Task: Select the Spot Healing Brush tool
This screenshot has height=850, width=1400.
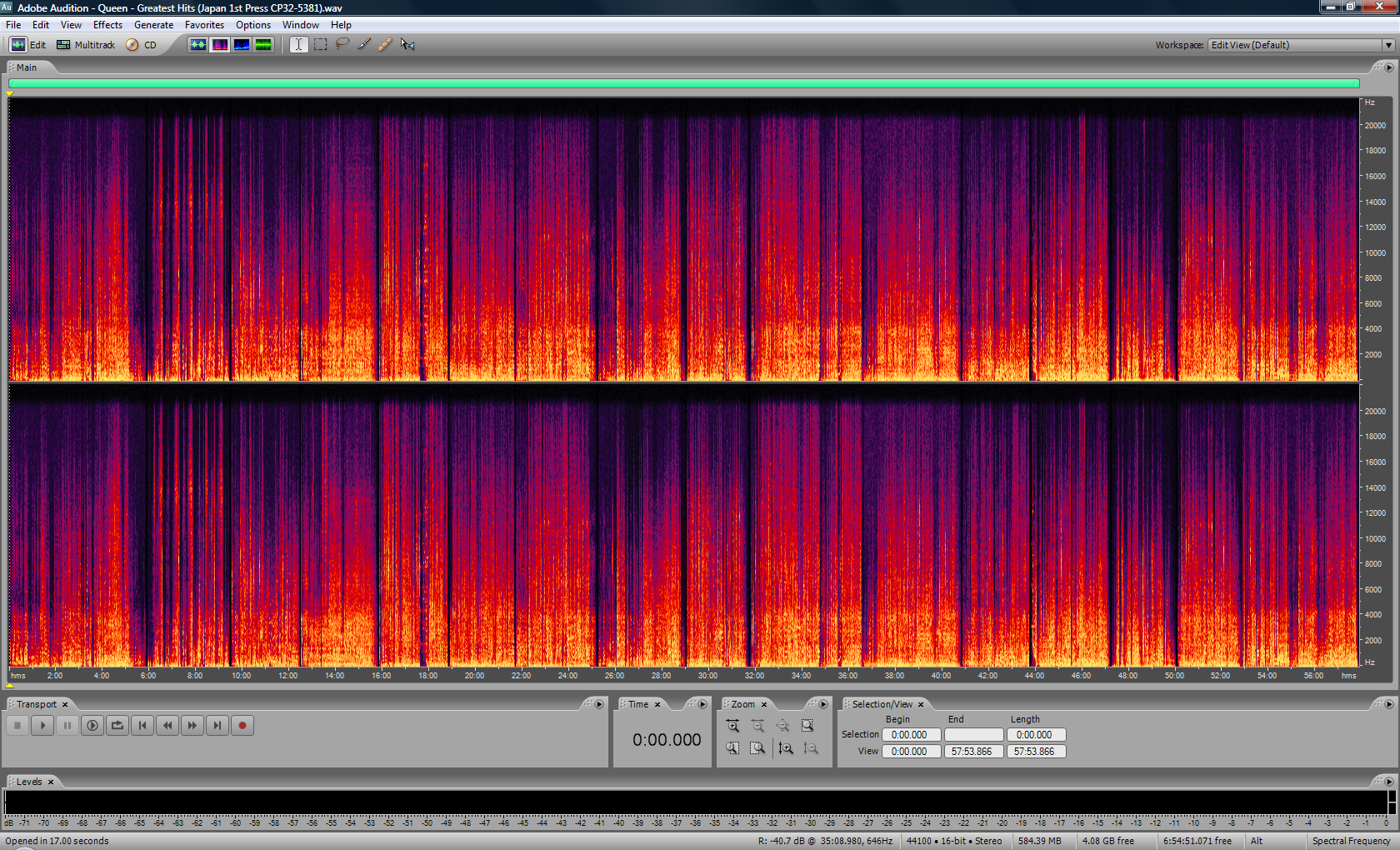Action: click(385, 44)
